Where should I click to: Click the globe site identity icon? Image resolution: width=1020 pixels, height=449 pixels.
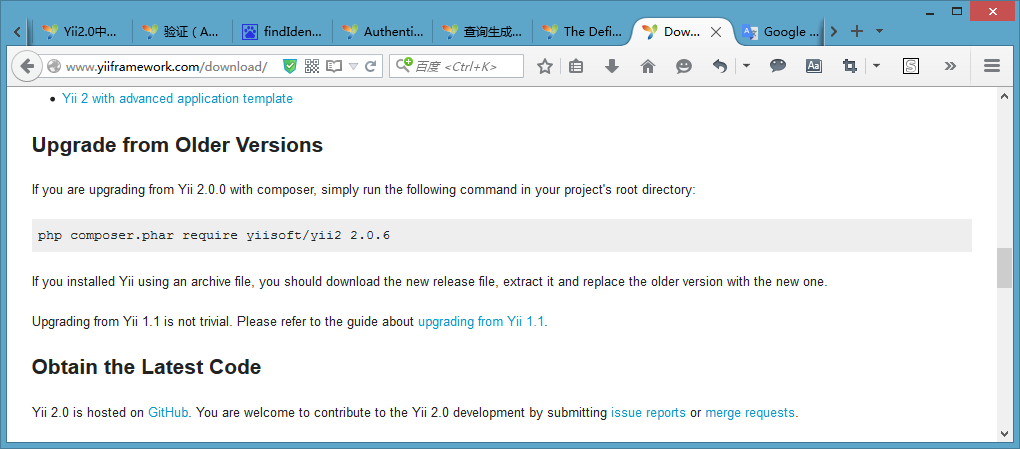pos(53,66)
